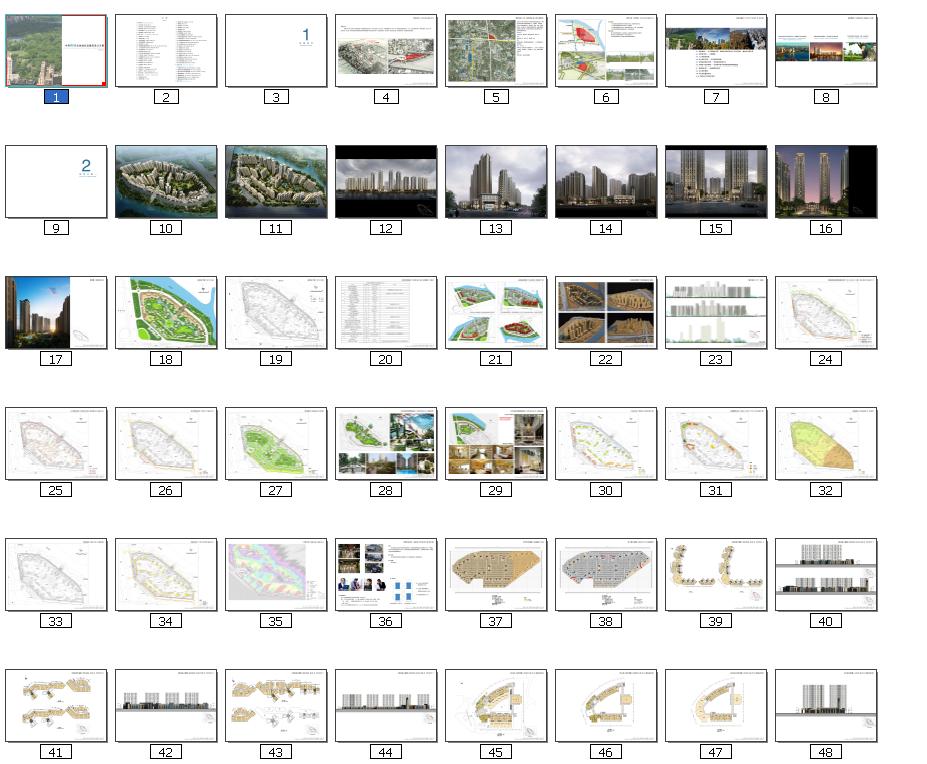Select data table thumbnail 20
This screenshot has width=927, height=764.
coord(386,312)
